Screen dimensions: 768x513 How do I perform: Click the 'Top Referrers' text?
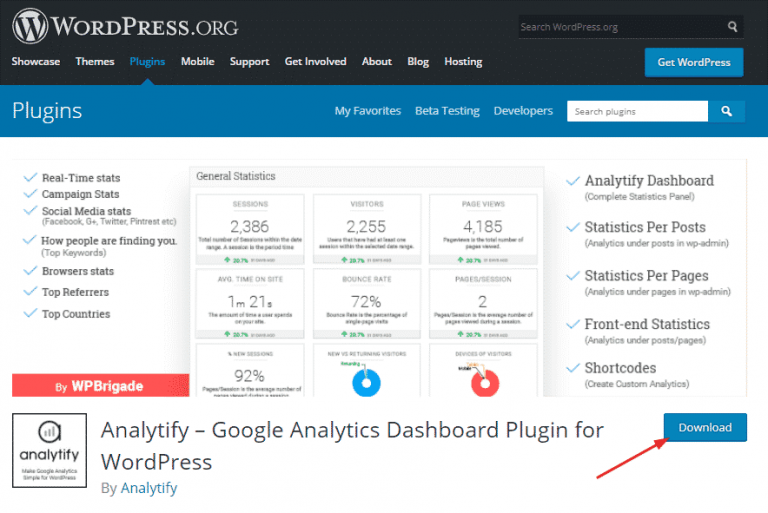point(75,292)
